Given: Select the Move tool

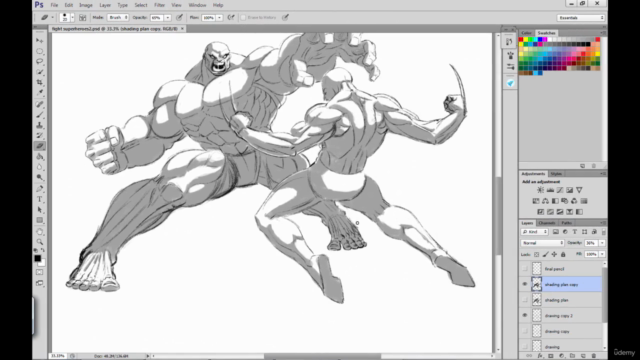Looking at the screenshot, I should pos(40,40).
